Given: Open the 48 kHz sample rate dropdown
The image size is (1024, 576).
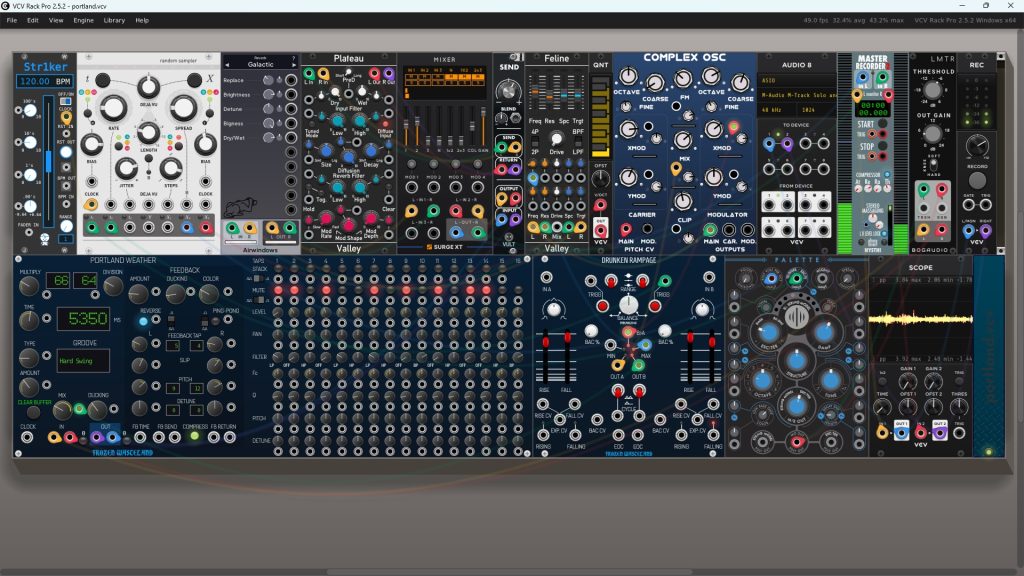Looking at the screenshot, I should click(x=778, y=110).
